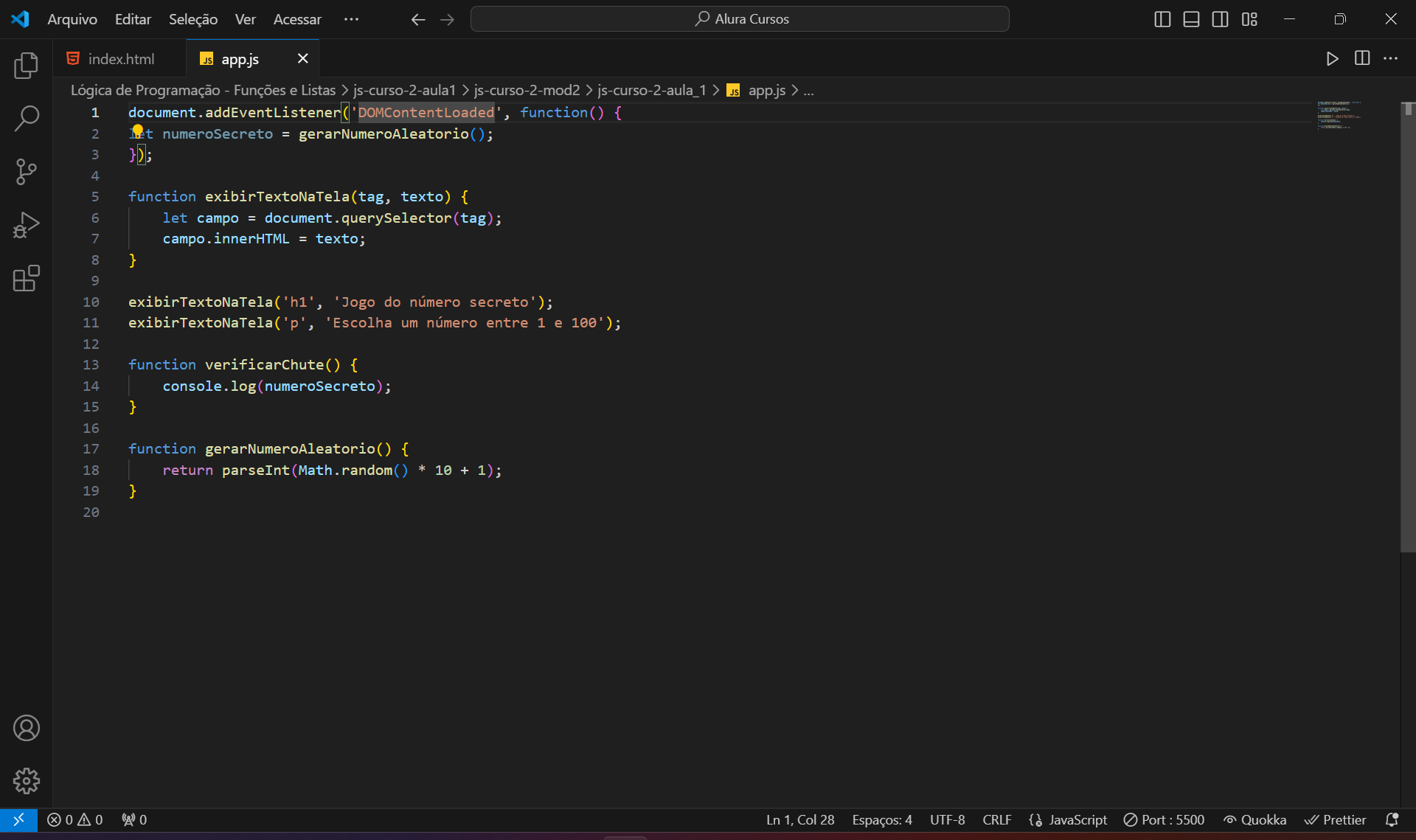Open the Search view

(26, 118)
